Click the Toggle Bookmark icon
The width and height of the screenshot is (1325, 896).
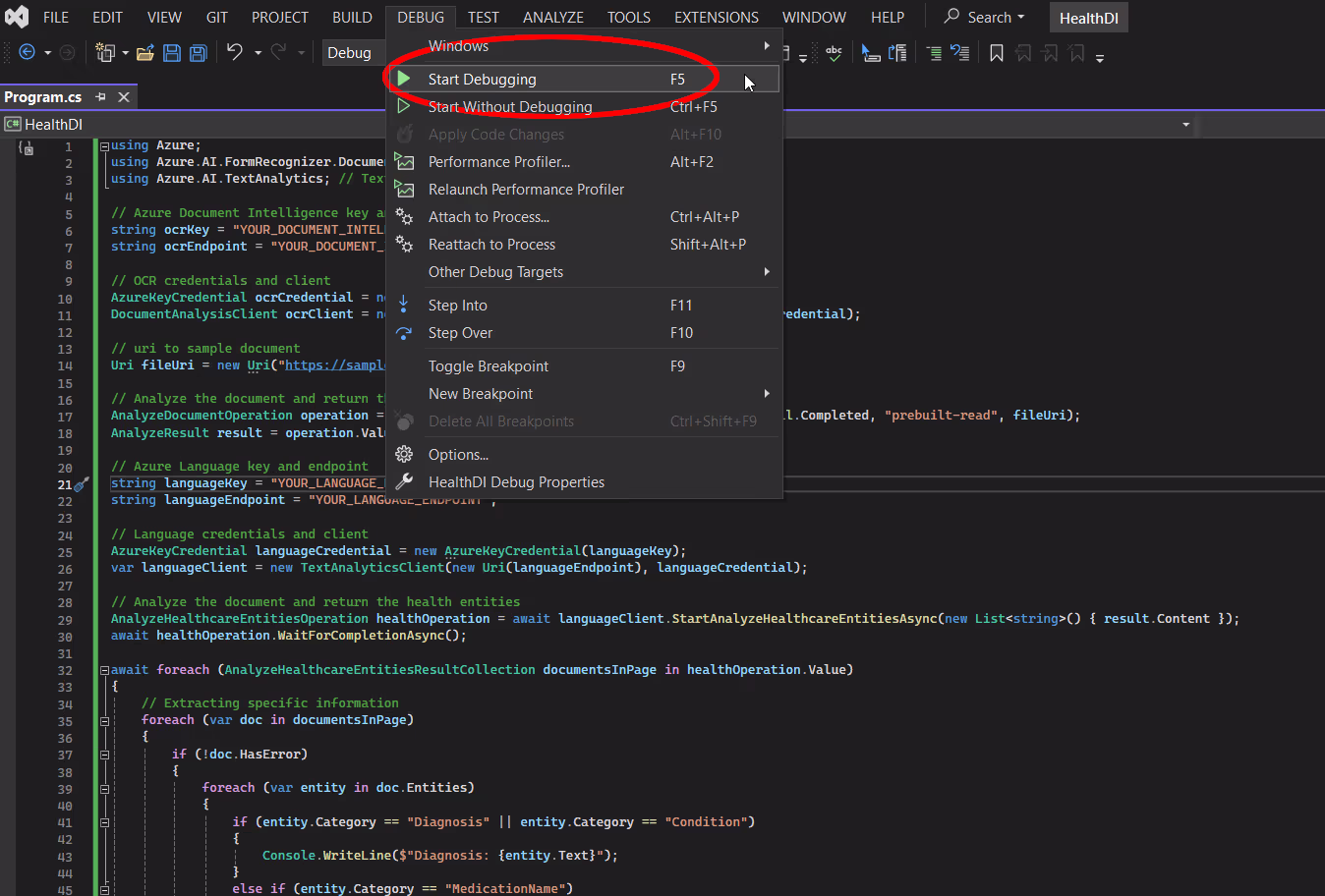997,52
